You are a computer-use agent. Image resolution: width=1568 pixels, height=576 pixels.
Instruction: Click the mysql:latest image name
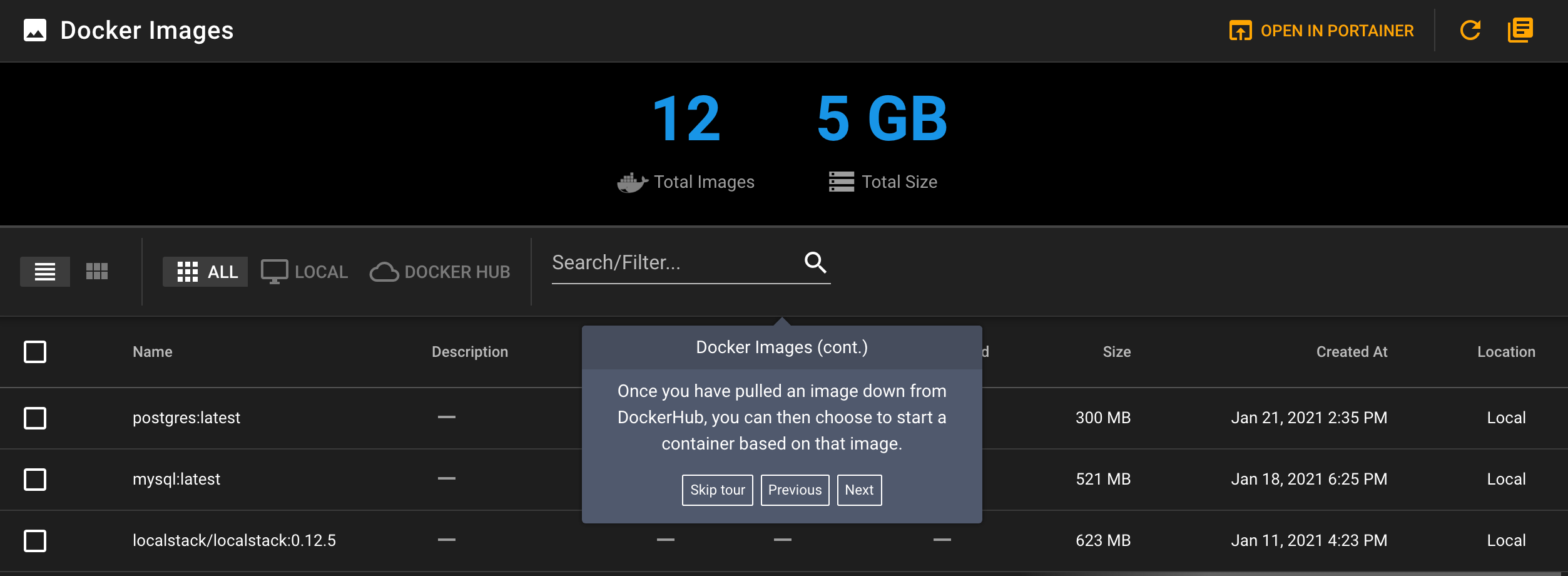[x=176, y=479]
